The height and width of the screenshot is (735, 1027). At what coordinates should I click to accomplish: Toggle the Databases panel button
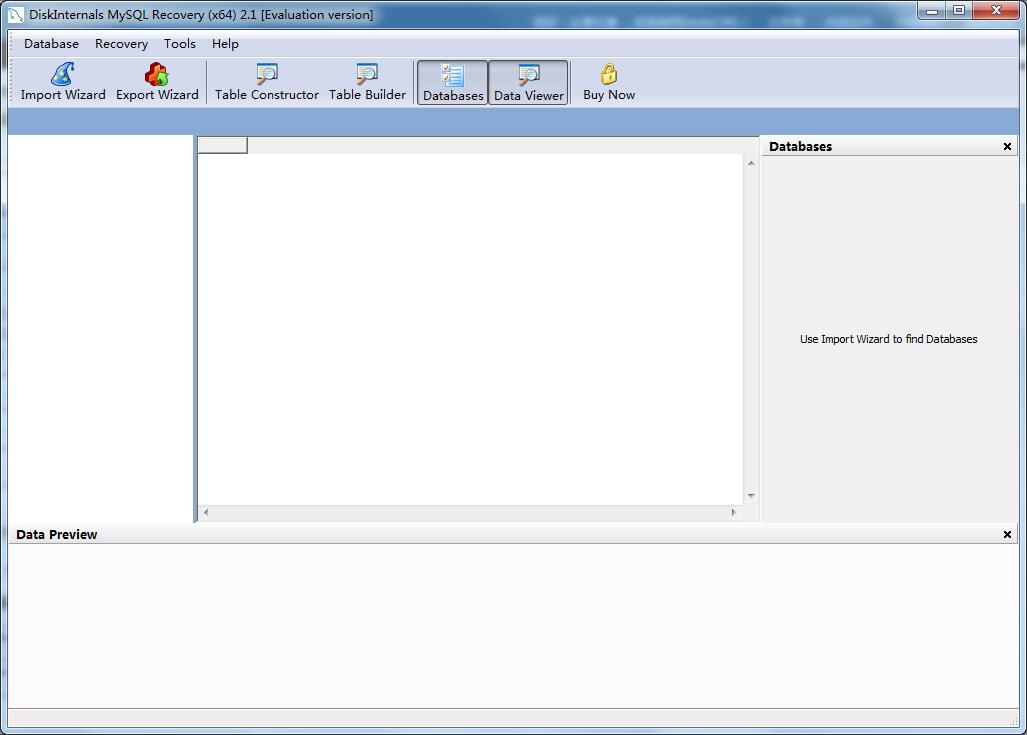click(x=453, y=82)
